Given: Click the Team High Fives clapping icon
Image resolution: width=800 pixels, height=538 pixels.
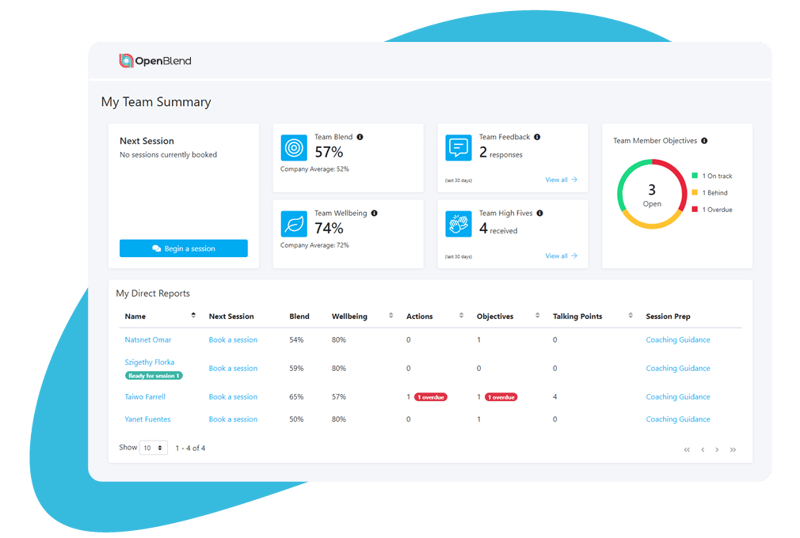Looking at the screenshot, I should tap(458, 224).
